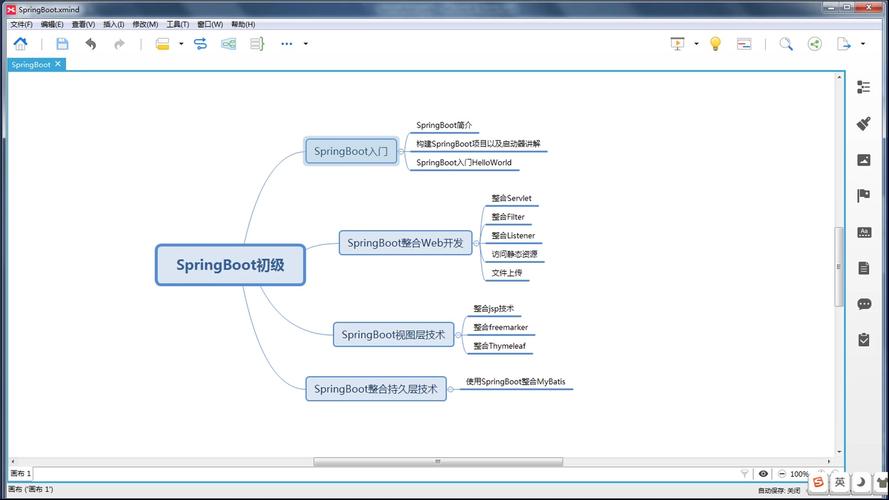Image resolution: width=889 pixels, height=500 pixels.
Task: Open the Notes document panel in sidebar
Action: point(863,268)
